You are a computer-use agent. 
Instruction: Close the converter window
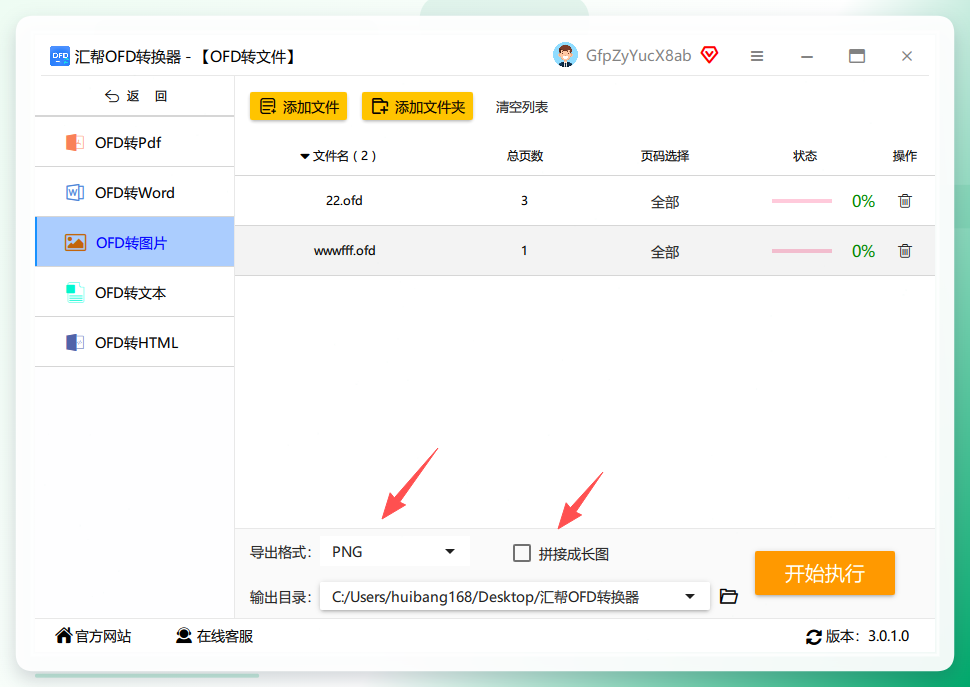pos(907,56)
